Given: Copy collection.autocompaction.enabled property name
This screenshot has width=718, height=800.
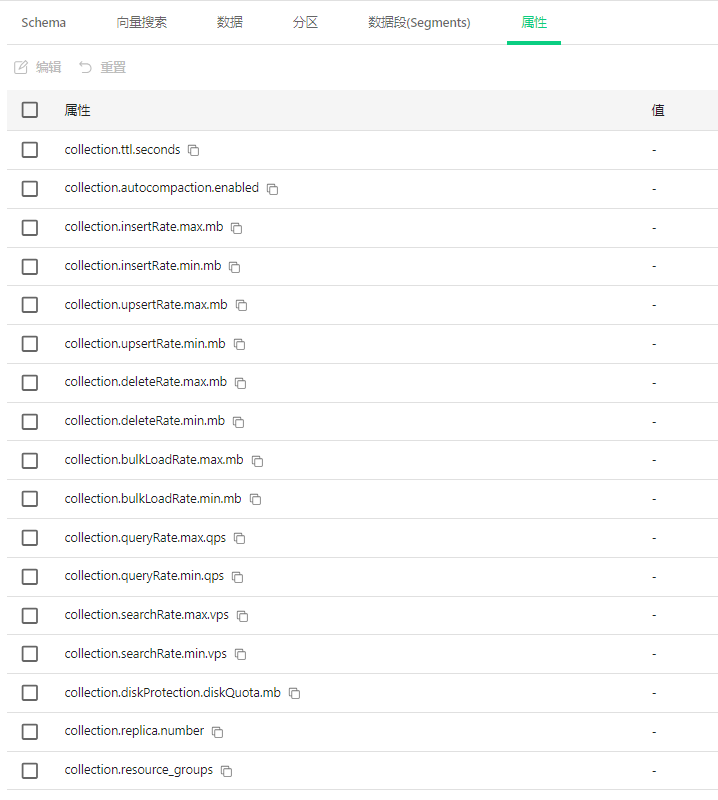Looking at the screenshot, I should point(272,189).
